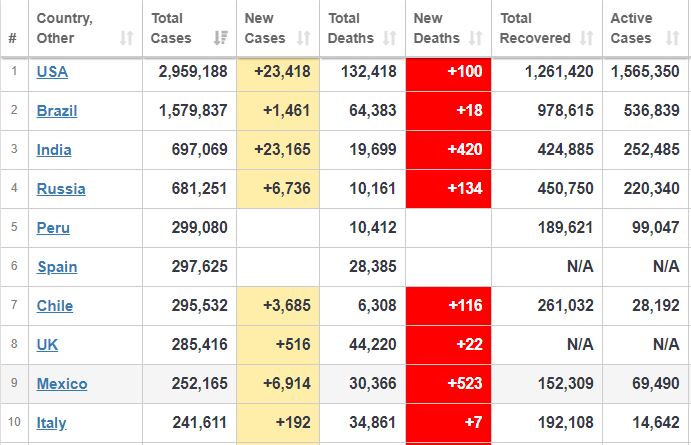The height and width of the screenshot is (445, 691).
Task: Click USA's red +100 new deaths cell
Action: [448, 72]
